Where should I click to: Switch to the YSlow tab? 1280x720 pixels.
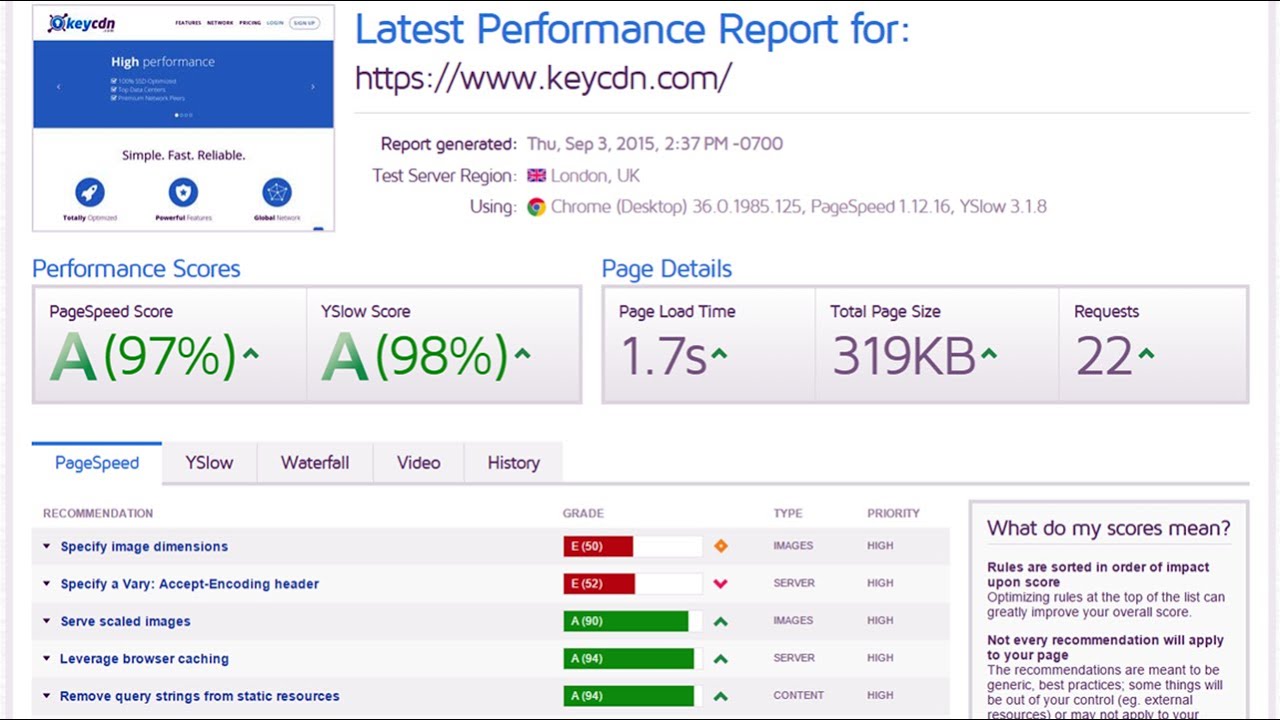click(209, 463)
